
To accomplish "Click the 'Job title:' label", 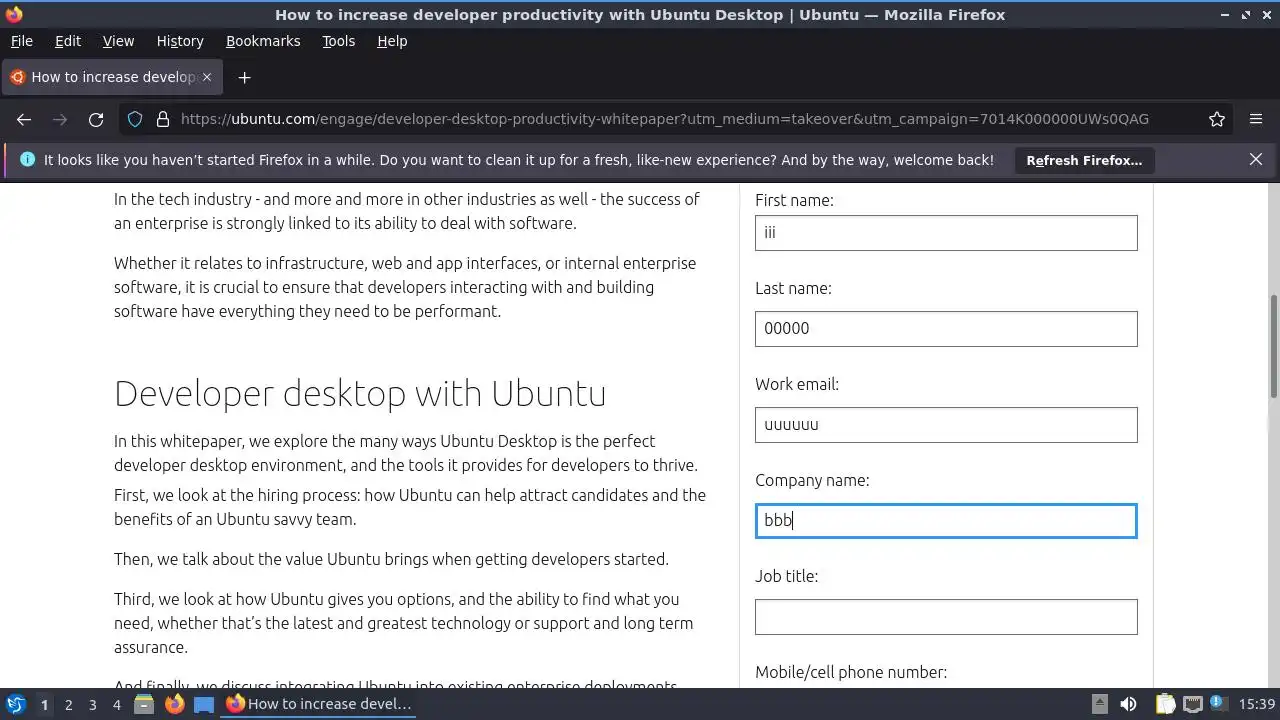I will coord(786,576).
